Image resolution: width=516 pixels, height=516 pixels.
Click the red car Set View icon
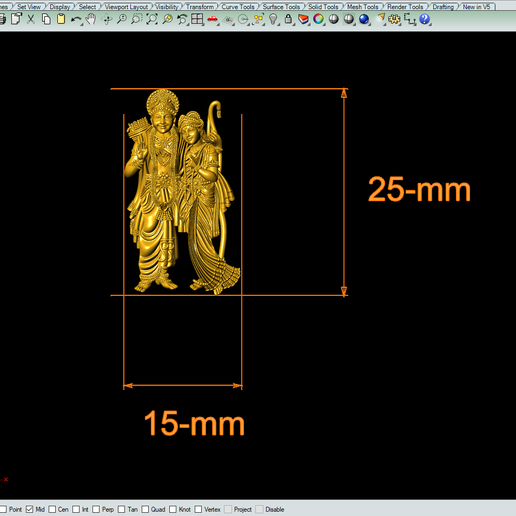pos(213,20)
